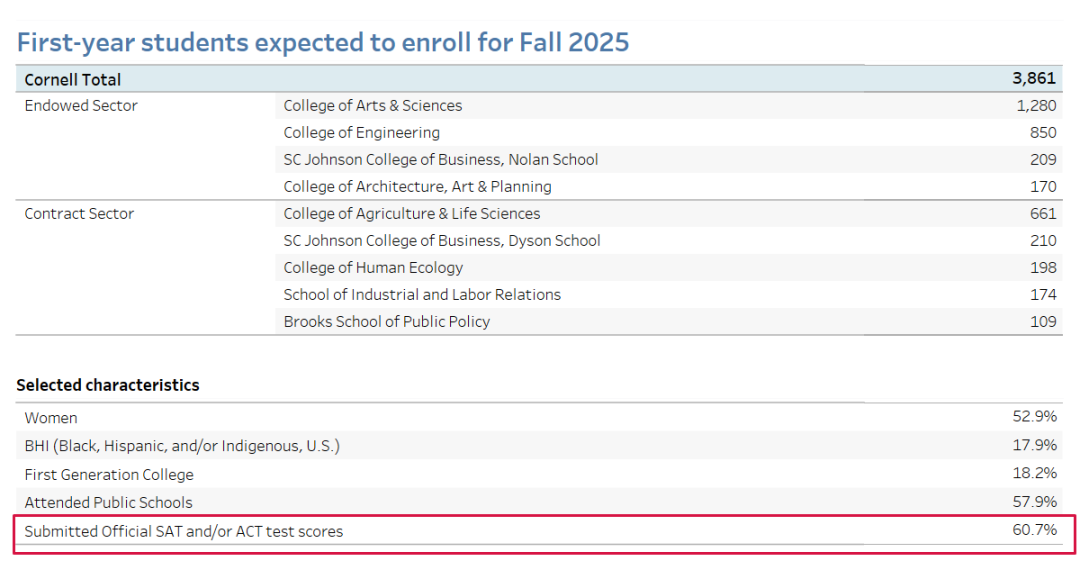The height and width of the screenshot is (570, 1080).
Task: Click the Endowed Sector label
Action: tap(81, 106)
